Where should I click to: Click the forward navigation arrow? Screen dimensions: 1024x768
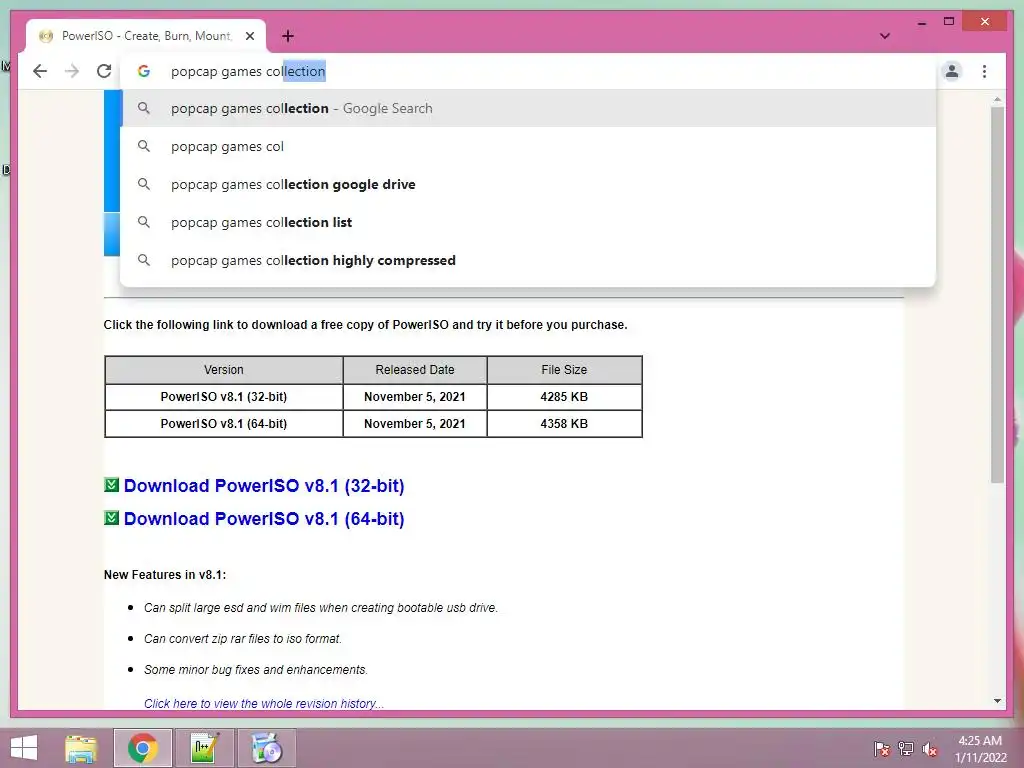tap(72, 71)
